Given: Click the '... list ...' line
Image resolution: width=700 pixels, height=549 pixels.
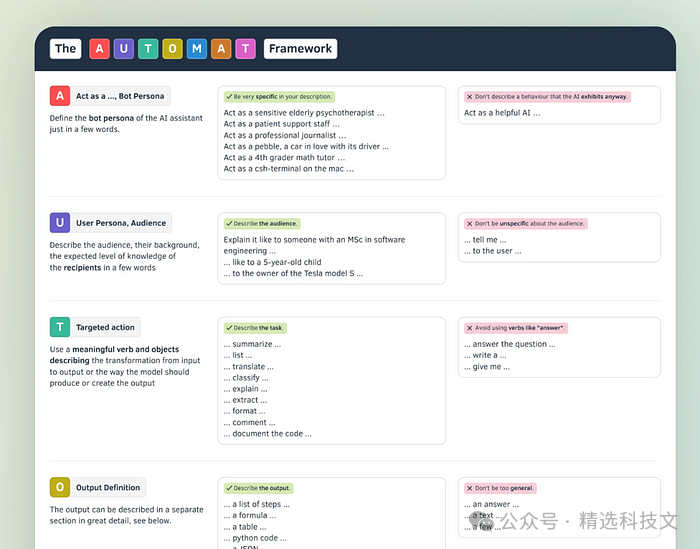Looking at the screenshot, I should pyautogui.click(x=238, y=355).
